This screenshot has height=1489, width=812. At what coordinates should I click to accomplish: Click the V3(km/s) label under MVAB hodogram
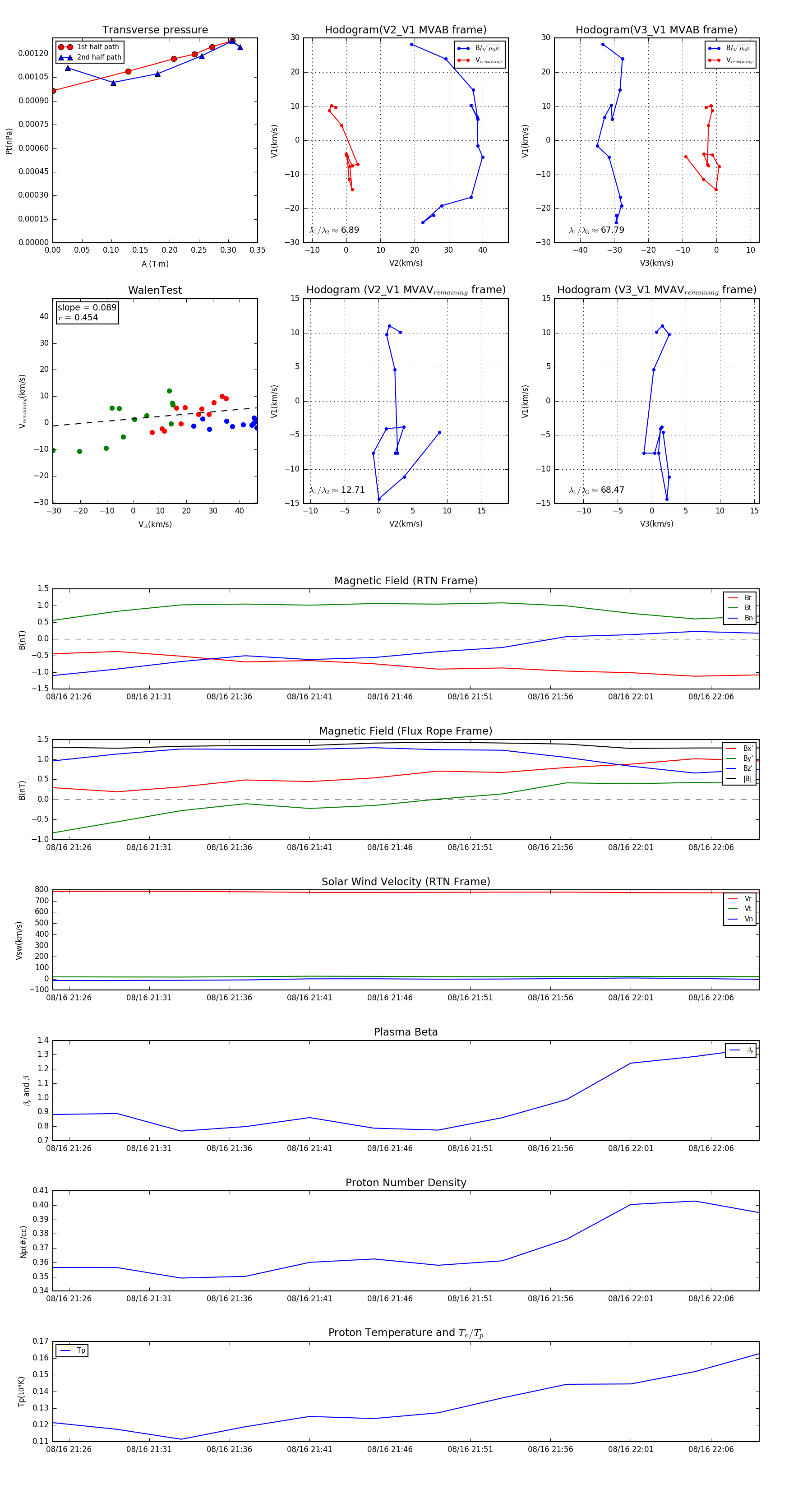tap(656, 263)
